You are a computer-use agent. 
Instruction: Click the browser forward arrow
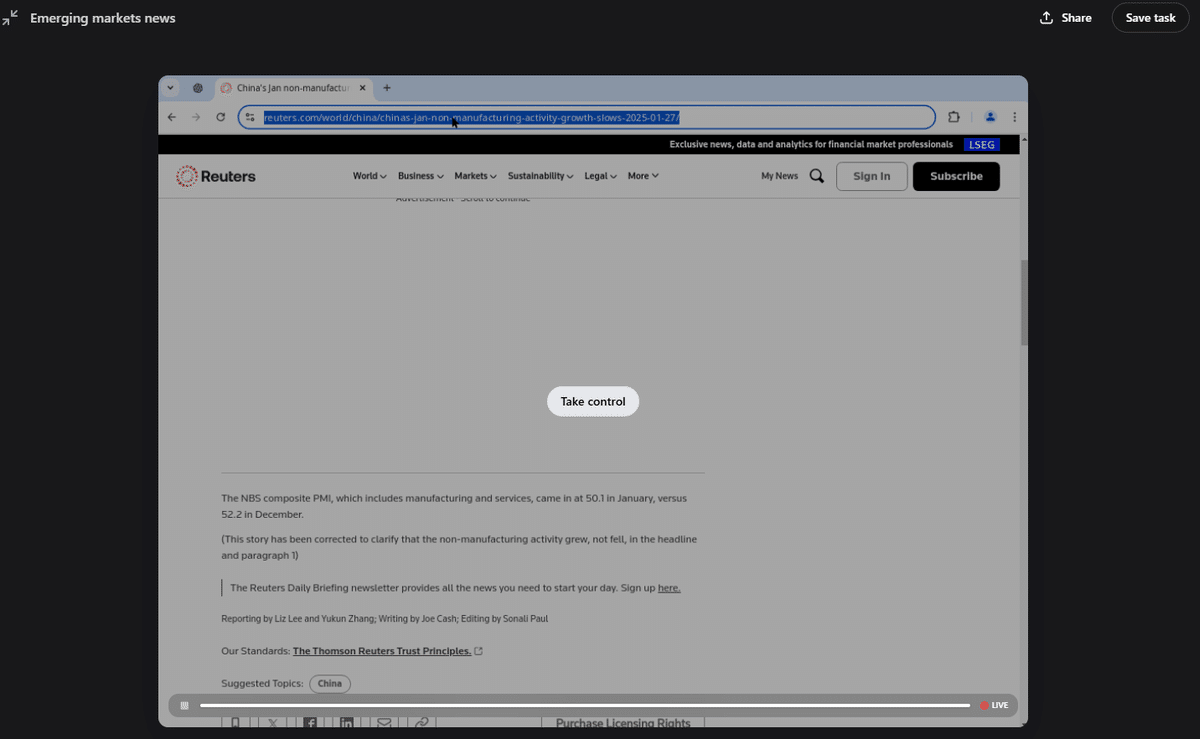click(196, 117)
